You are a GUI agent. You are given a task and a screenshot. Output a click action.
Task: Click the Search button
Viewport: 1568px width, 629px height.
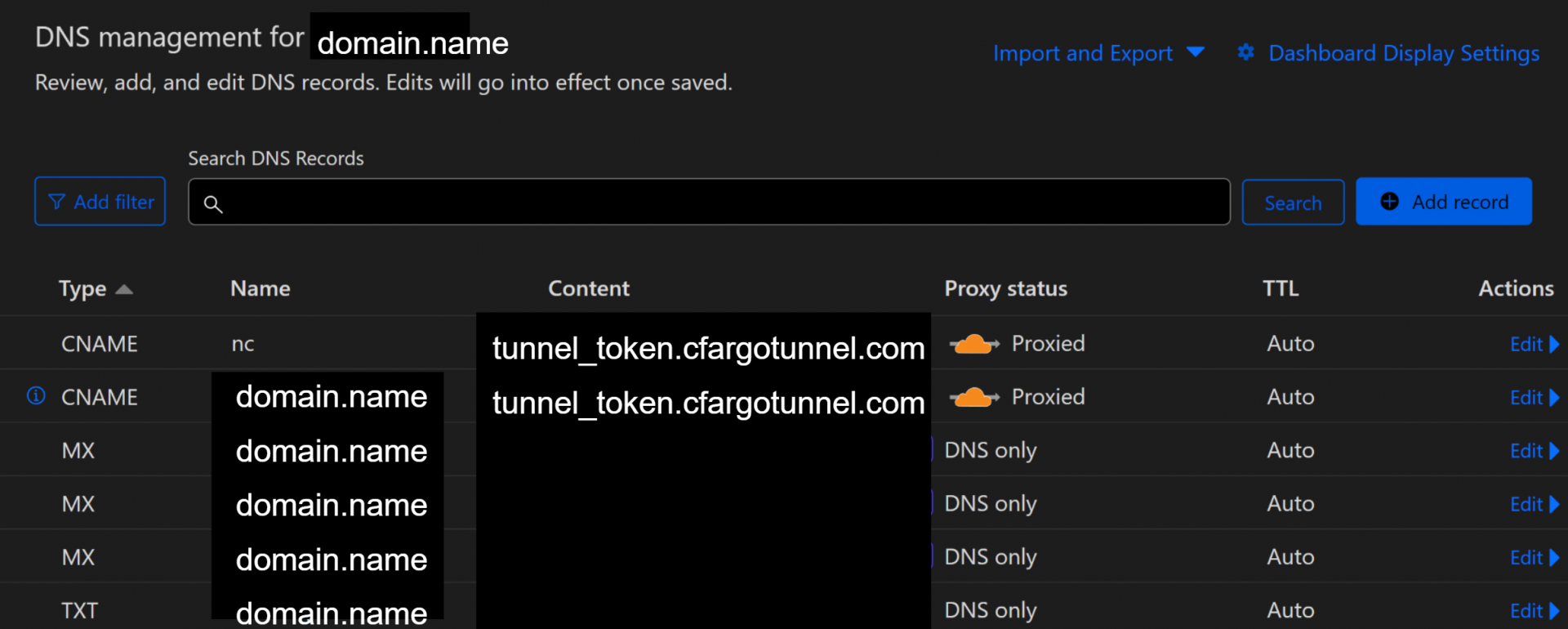[x=1293, y=203]
